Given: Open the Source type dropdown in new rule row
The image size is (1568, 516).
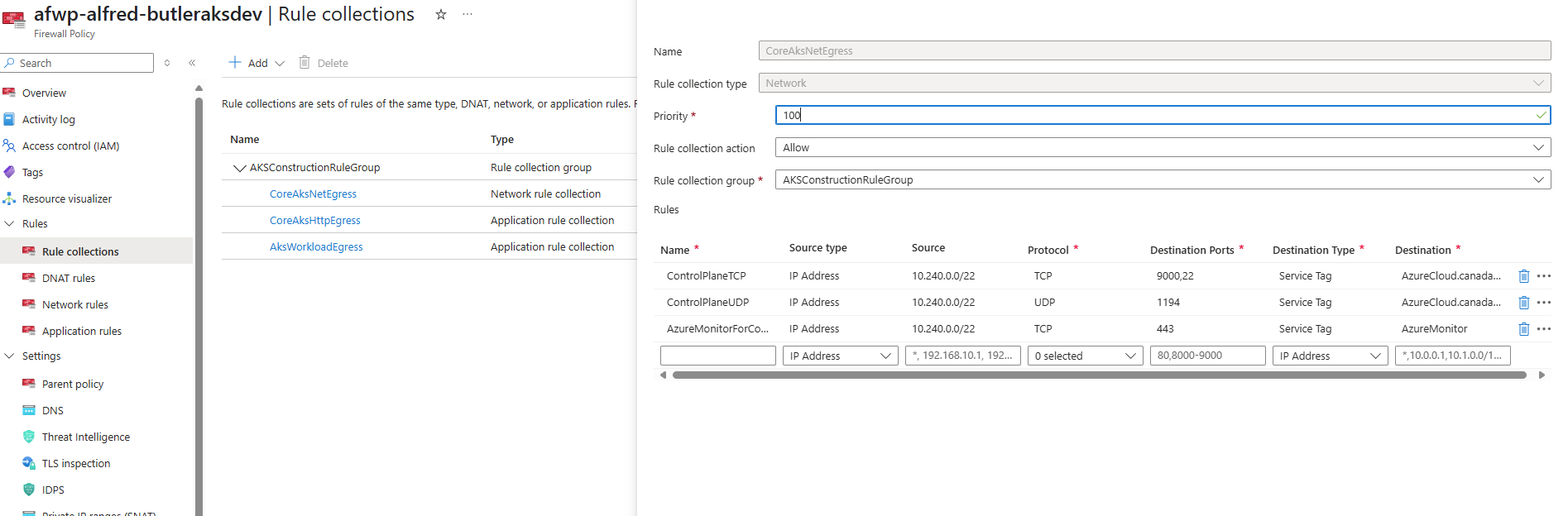Looking at the screenshot, I should pyautogui.click(x=841, y=356).
